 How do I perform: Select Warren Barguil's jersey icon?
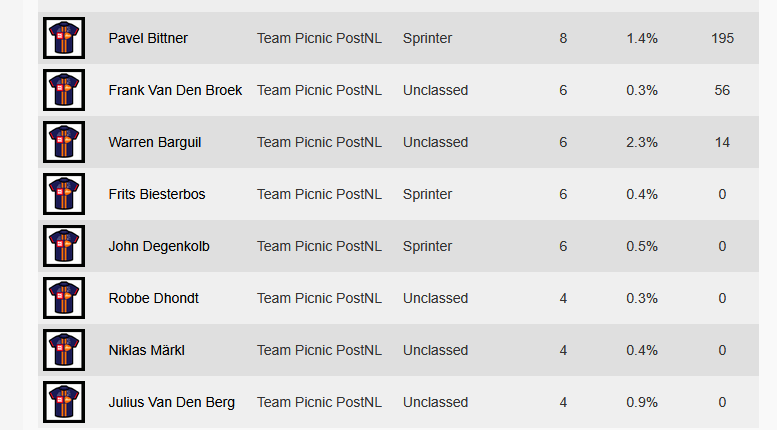point(64,142)
